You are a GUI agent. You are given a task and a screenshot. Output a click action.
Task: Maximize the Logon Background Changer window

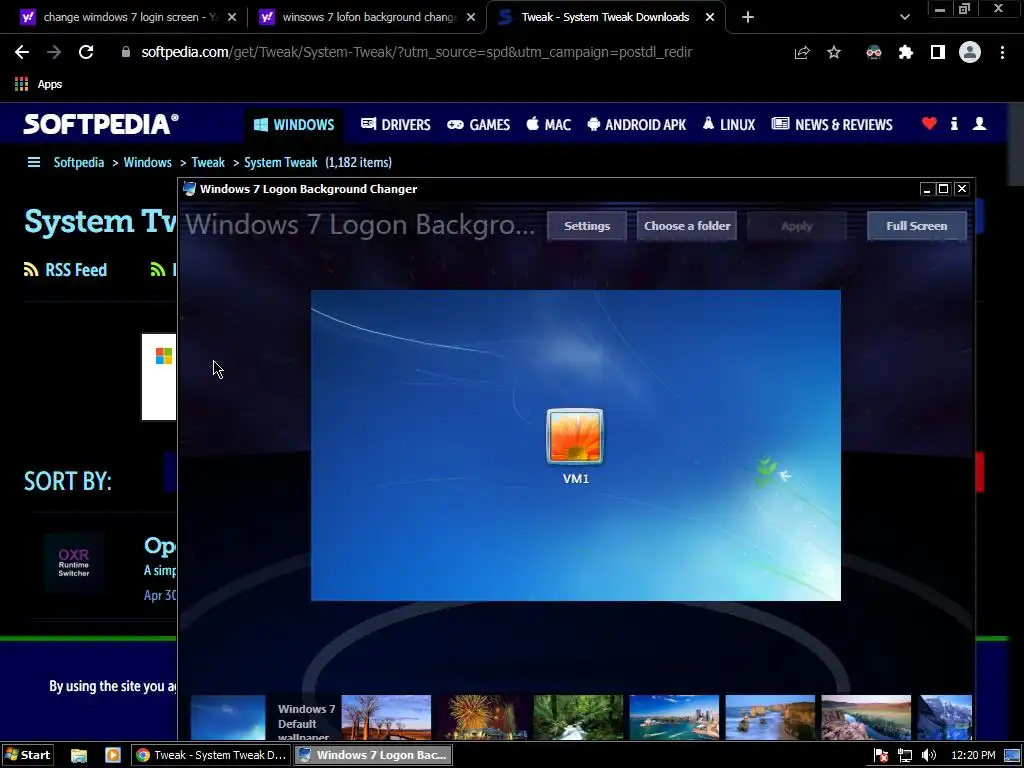point(943,189)
